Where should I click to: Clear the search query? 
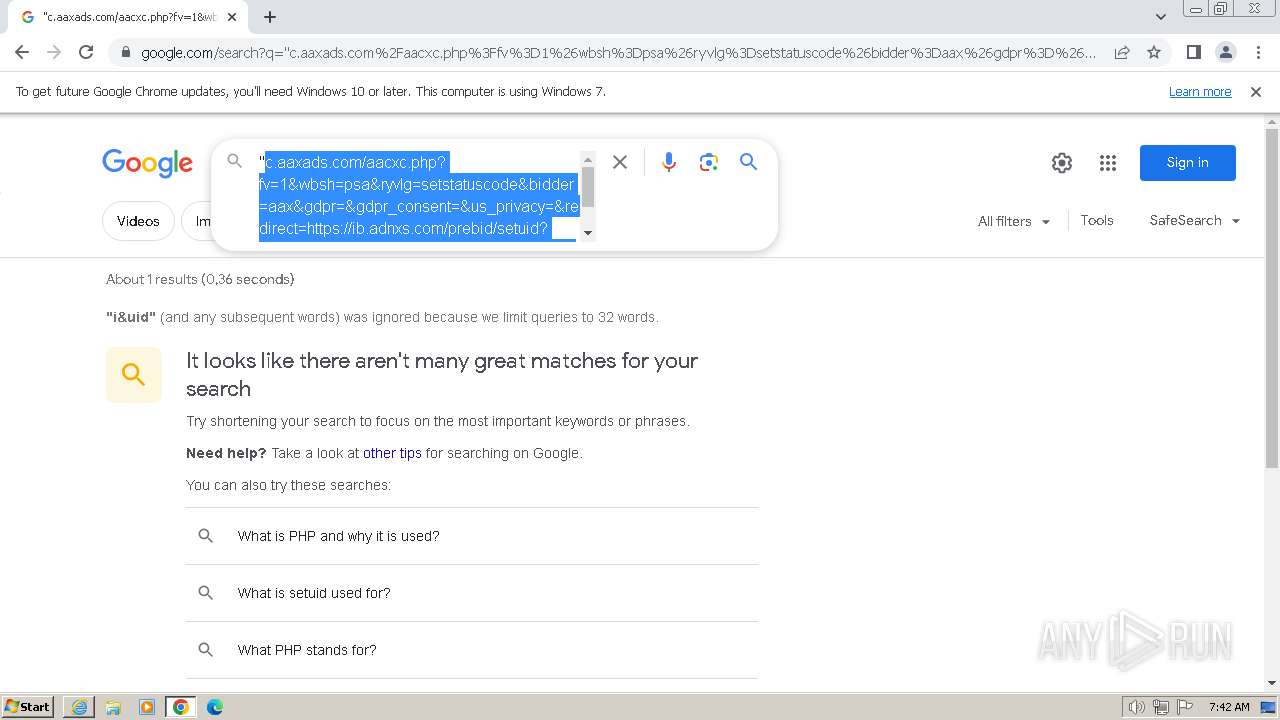click(x=620, y=162)
